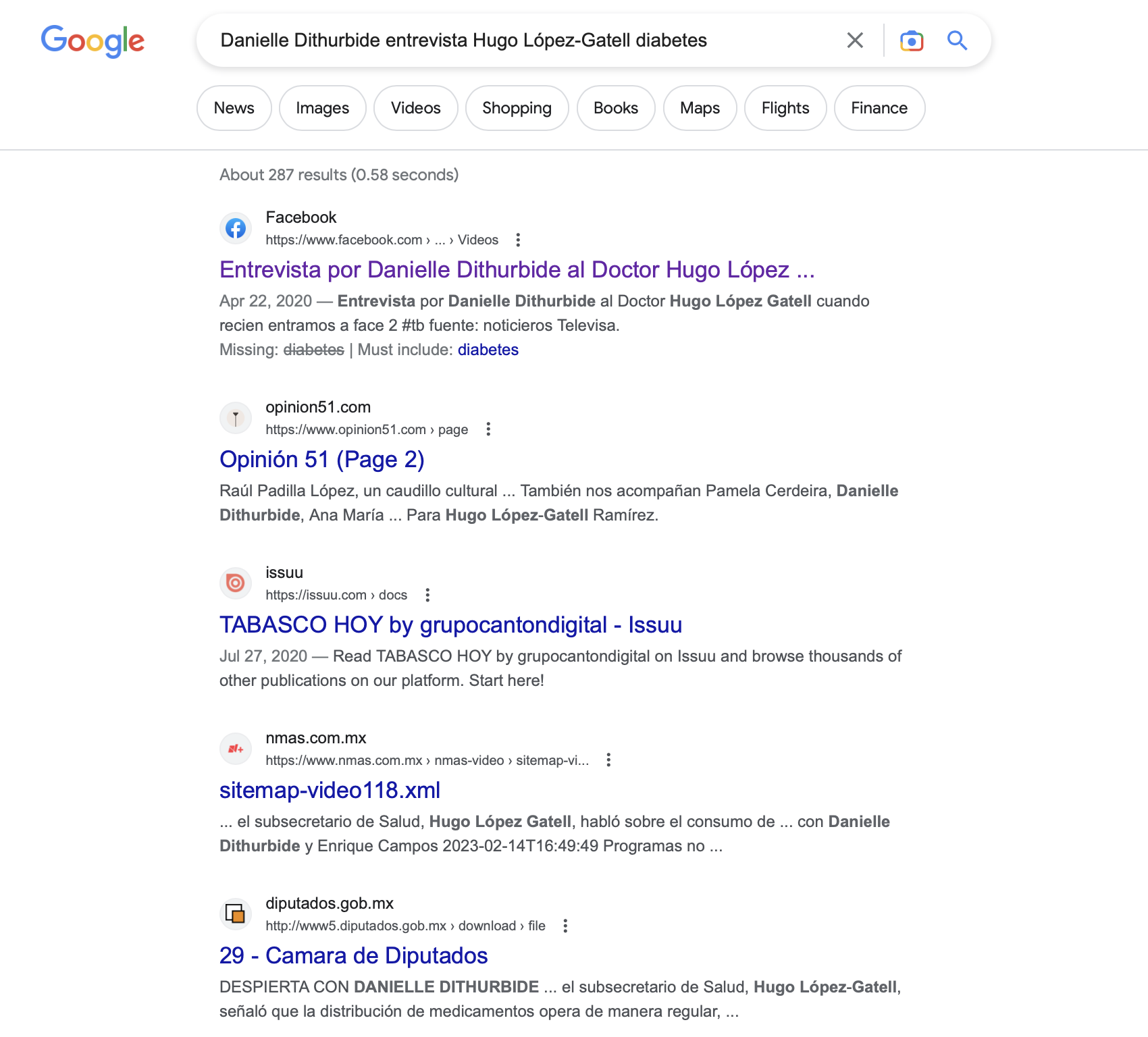The image size is (1148, 1037).
Task: Clear the search query with the X icon
Action: coord(855,41)
